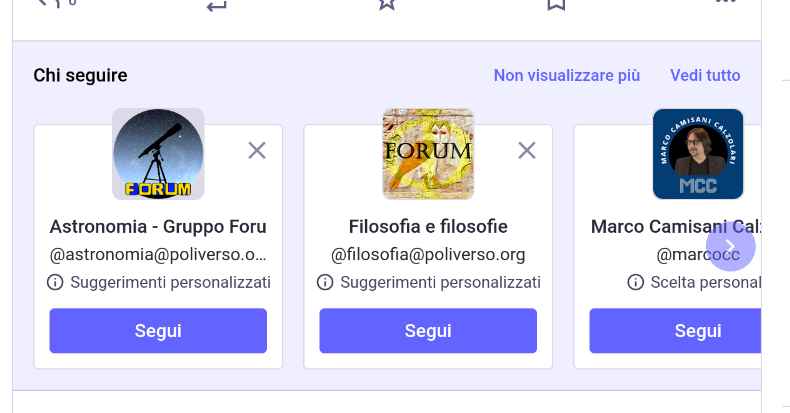Open the Filosofia FORUM avatar image
790x413 pixels.
pyautogui.click(x=428, y=154)
